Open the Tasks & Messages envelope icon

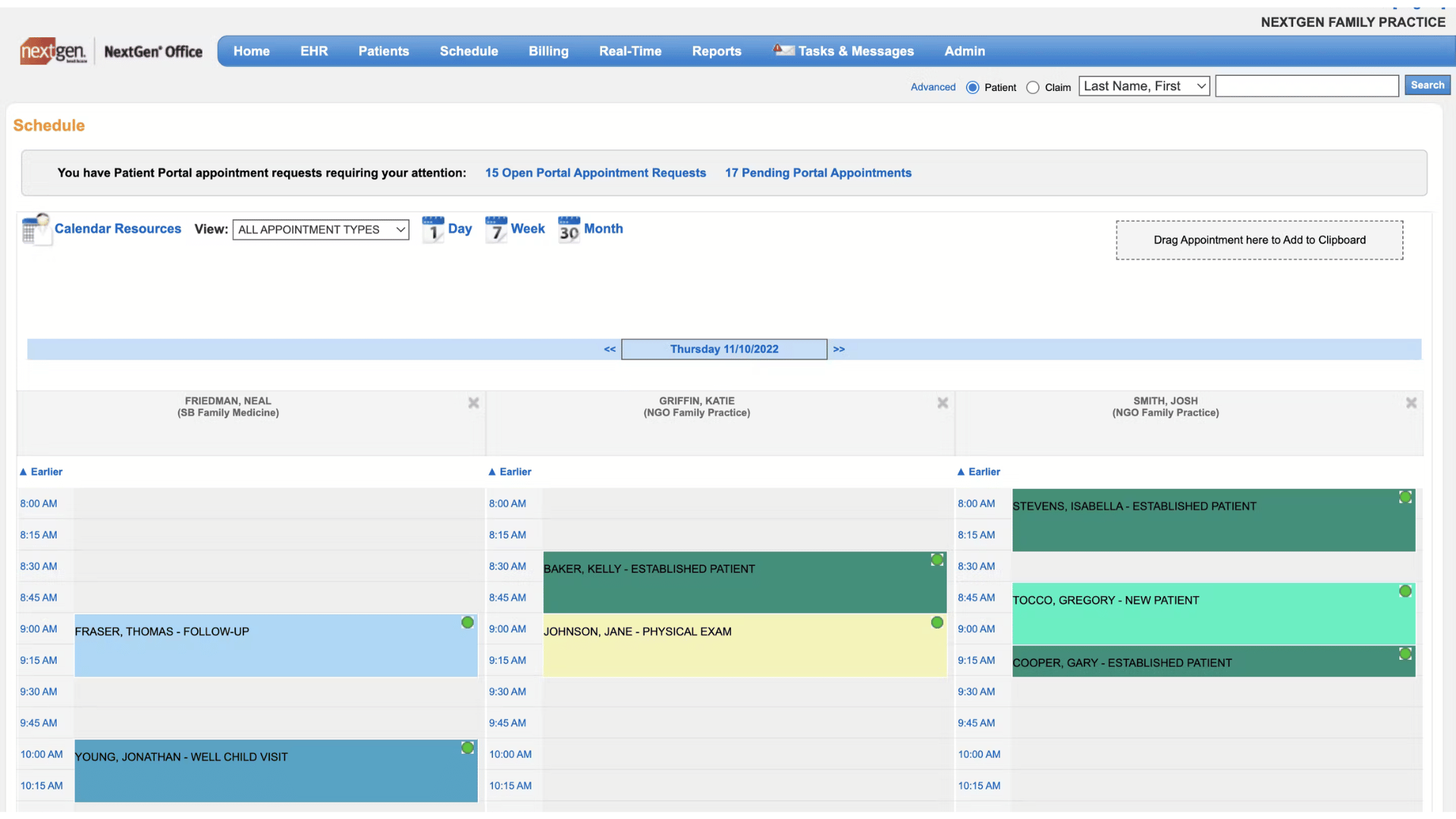pos(783,50)
